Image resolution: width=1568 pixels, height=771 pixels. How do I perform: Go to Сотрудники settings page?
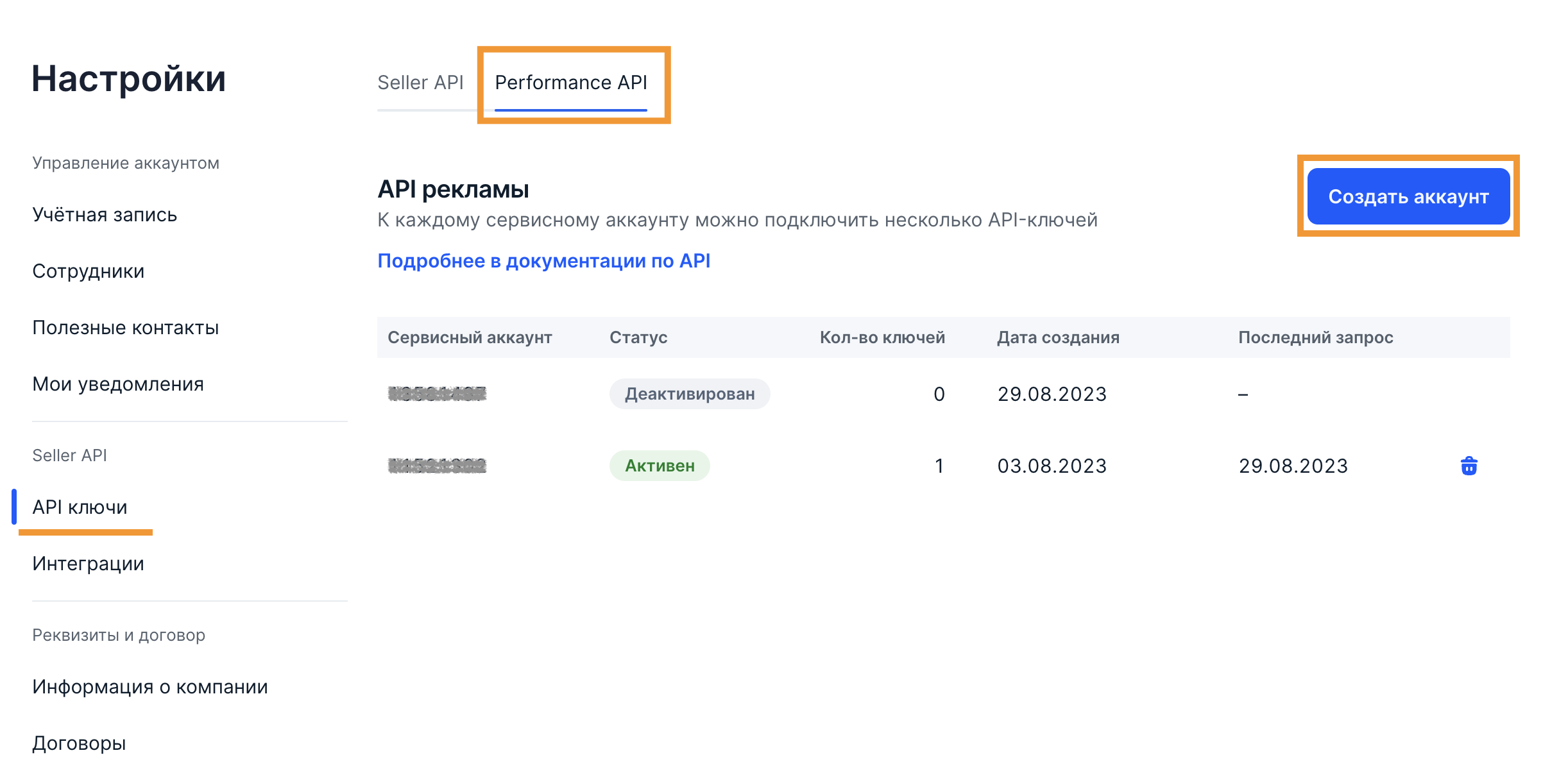(89, 271)
